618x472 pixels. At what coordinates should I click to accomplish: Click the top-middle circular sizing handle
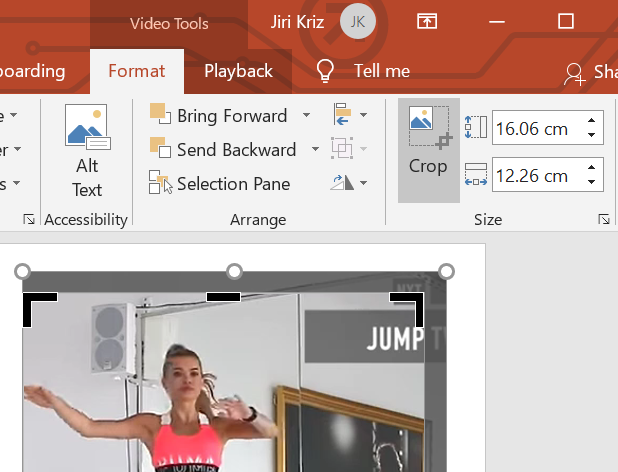(235, 271)
